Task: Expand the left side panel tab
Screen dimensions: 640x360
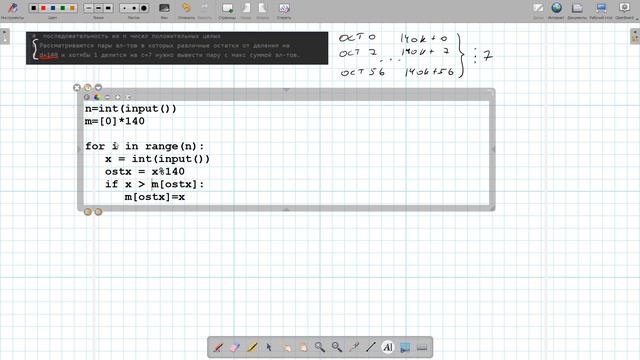Action: [4, 36]
